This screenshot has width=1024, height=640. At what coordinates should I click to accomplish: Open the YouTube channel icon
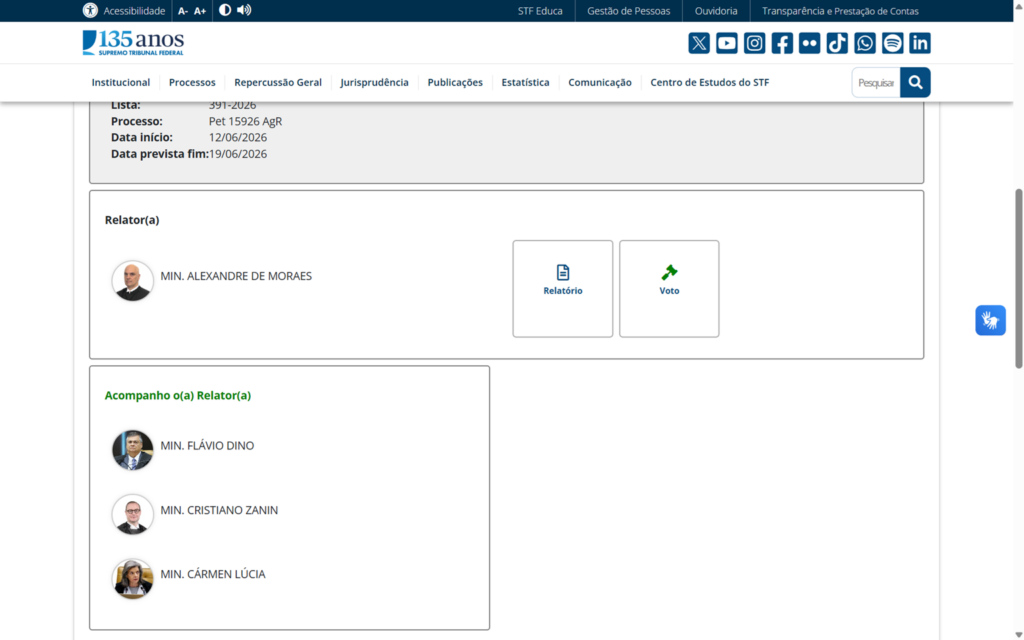point(726,43)
